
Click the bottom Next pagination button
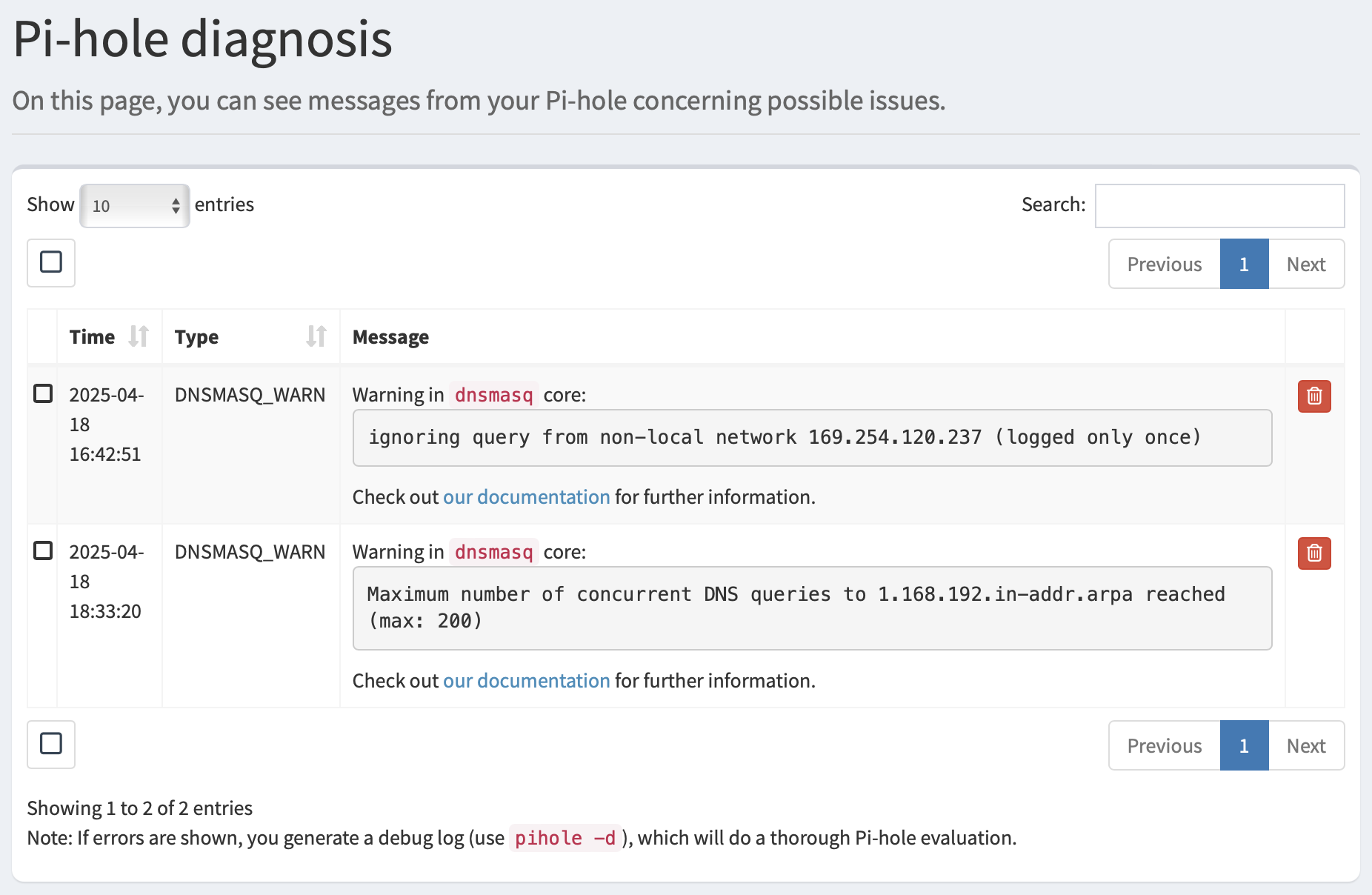[x=1306, y=745]
